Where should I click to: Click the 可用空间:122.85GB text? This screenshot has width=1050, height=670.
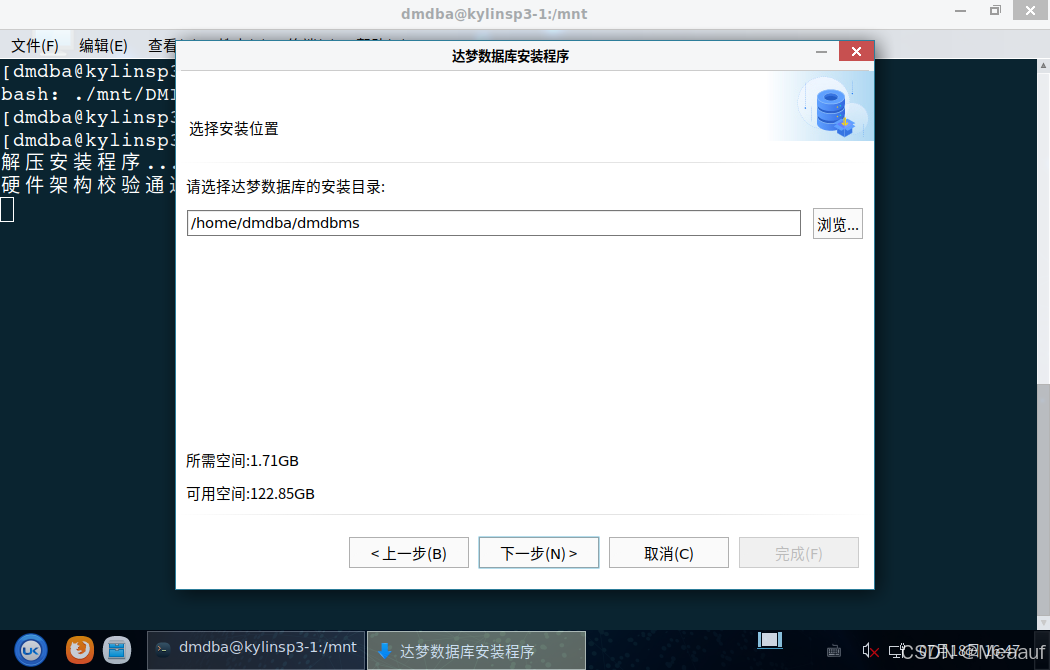point(250,494)
